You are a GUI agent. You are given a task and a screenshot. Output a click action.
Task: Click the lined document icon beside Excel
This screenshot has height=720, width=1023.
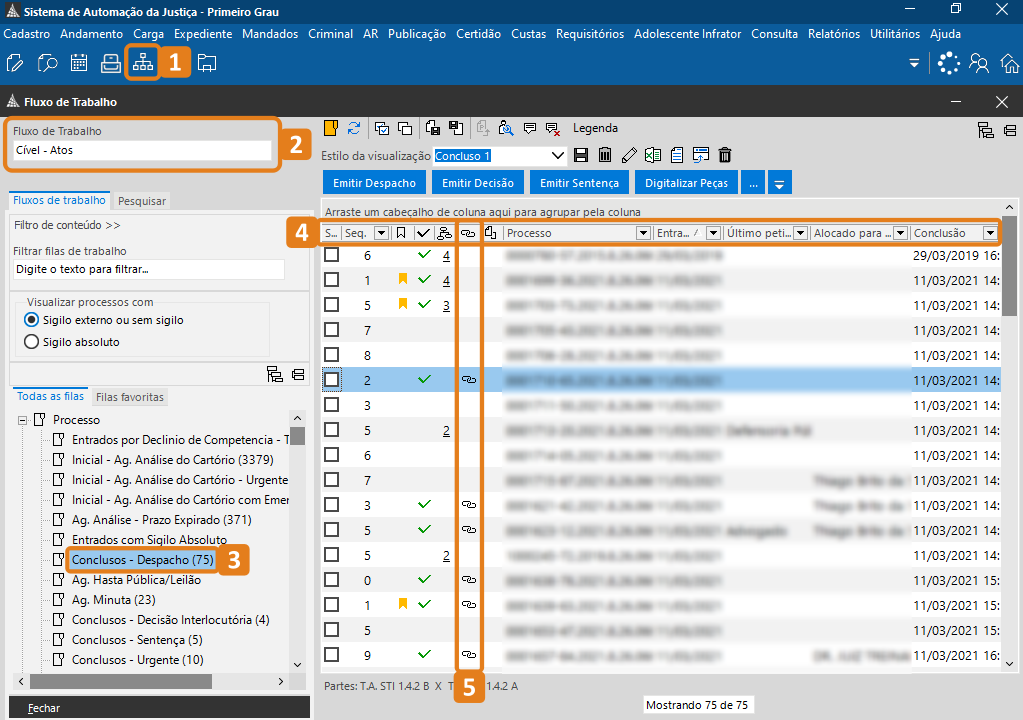click(677, 155)
